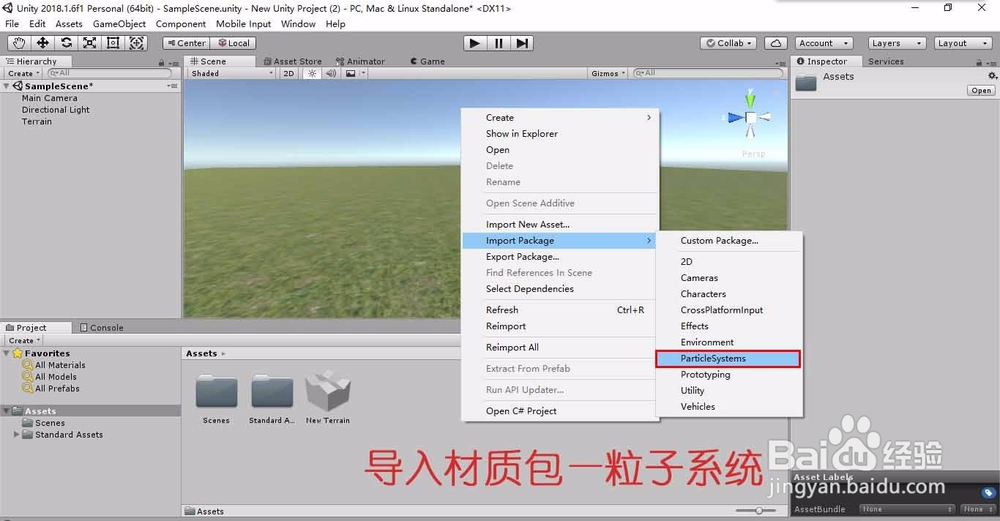Choose ParticleSystems from Import Package submenu

[728, 358]
